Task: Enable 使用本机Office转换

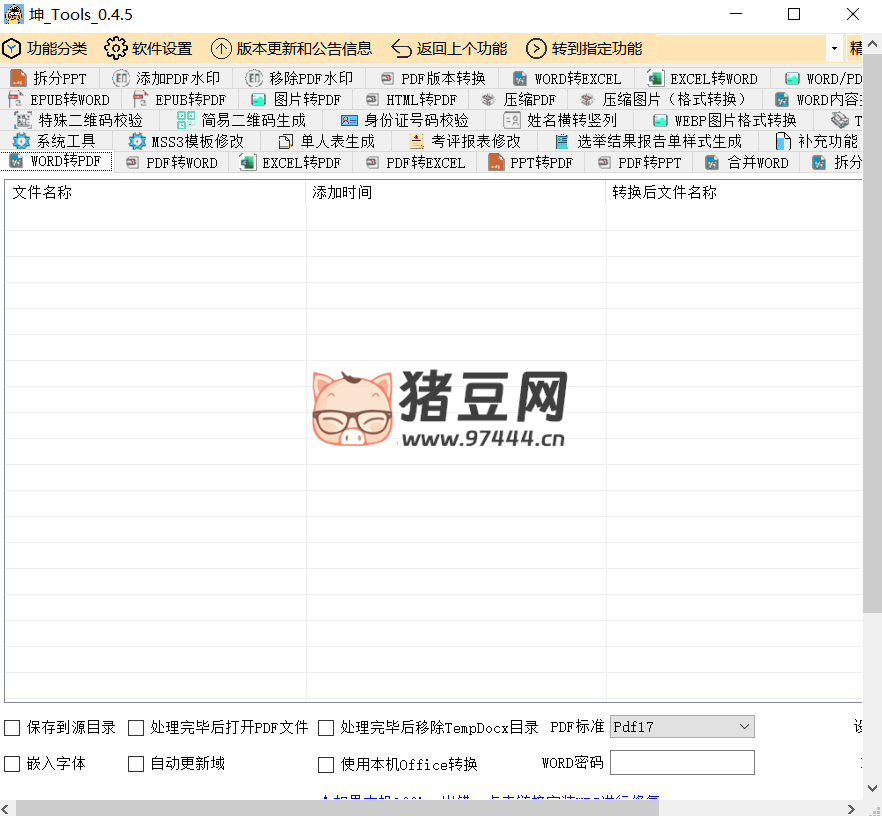Action: click(x=325, y=764)
